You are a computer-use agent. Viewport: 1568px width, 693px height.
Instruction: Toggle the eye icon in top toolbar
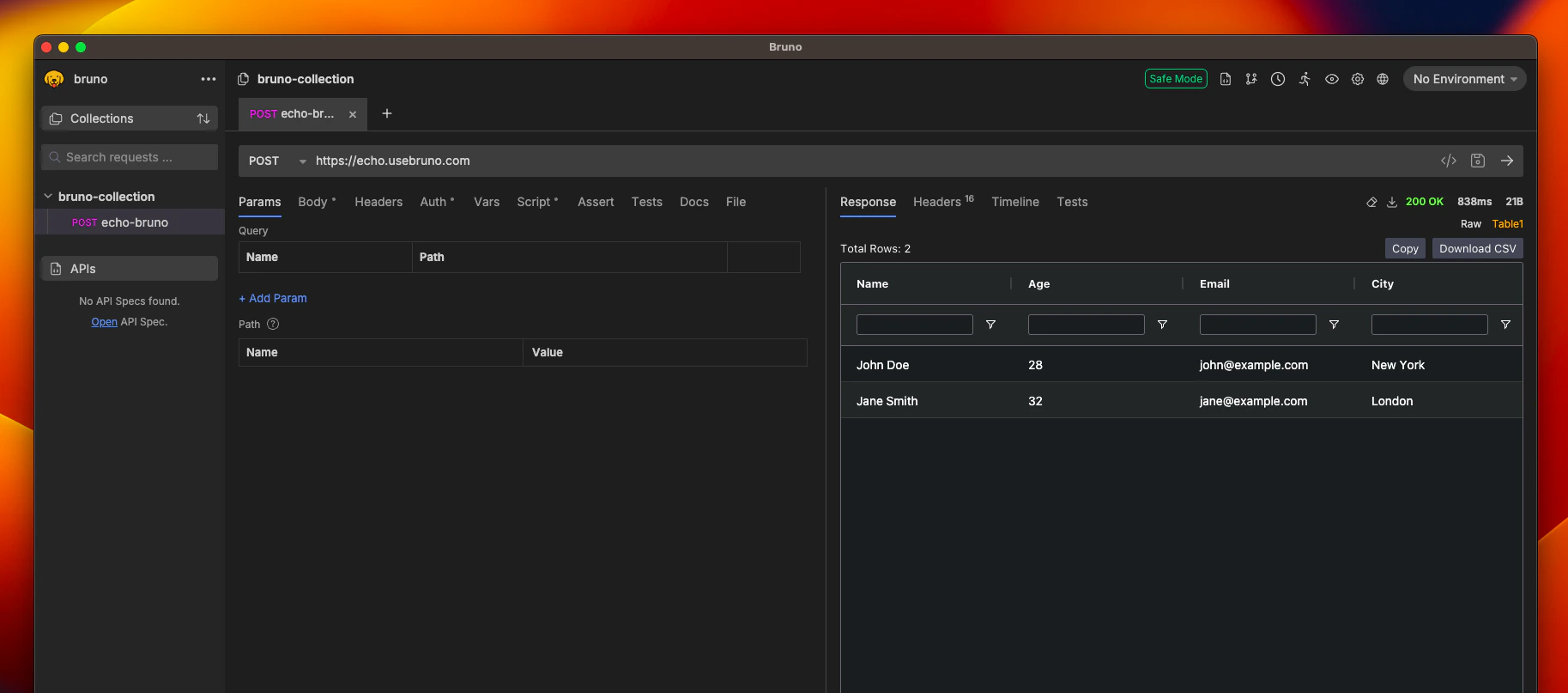[x=1332, y=79]
